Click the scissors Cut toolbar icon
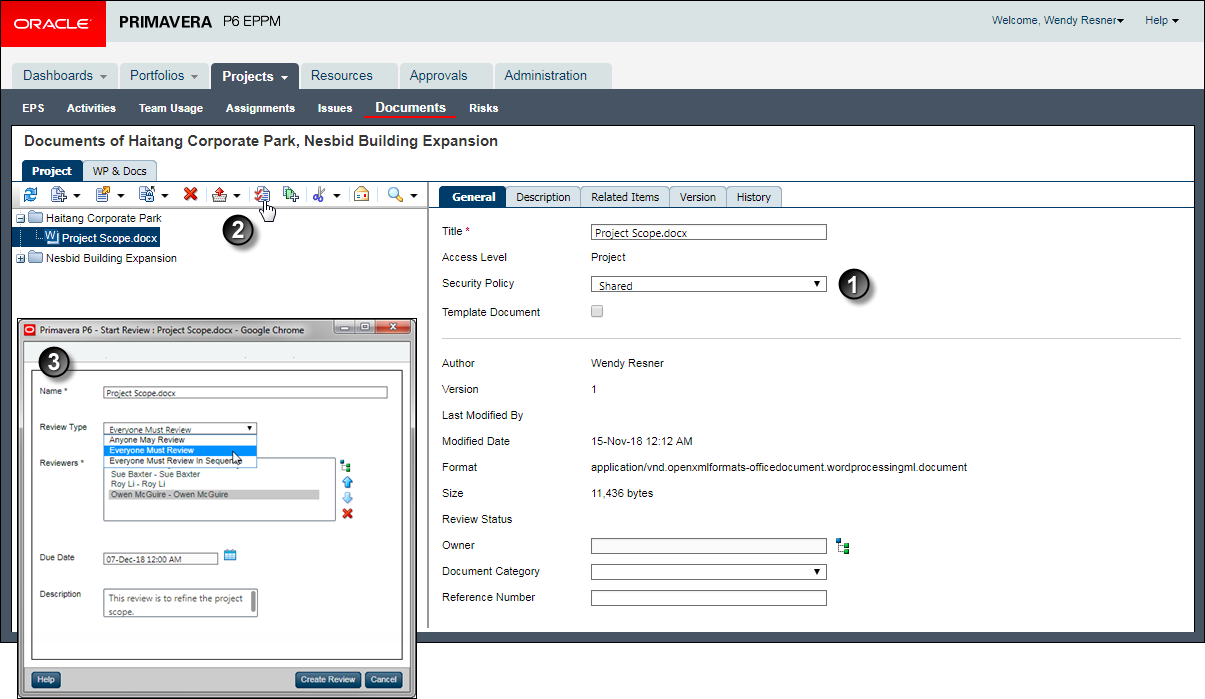This screenshot has width=1205, height=699. (x=319, y=195)
